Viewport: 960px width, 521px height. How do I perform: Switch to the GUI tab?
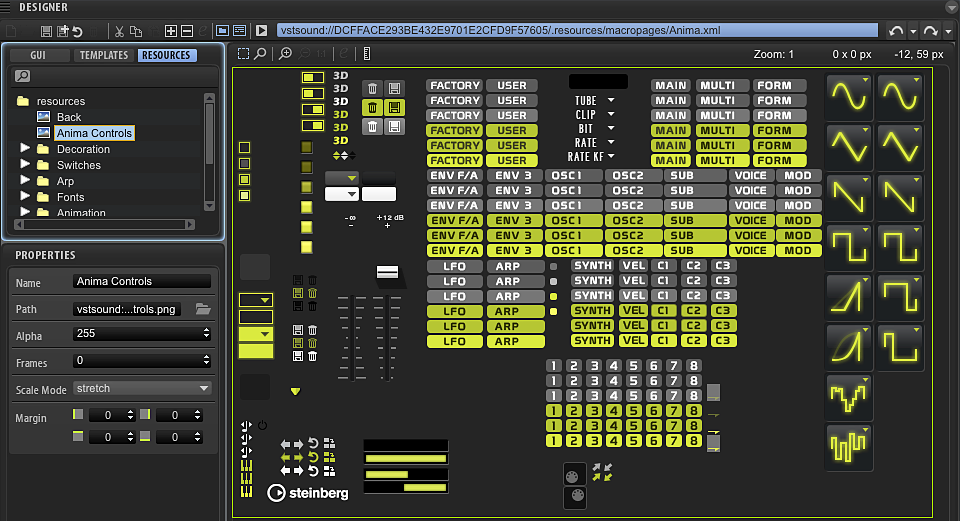pyautogui.click(x=38, y=55)
